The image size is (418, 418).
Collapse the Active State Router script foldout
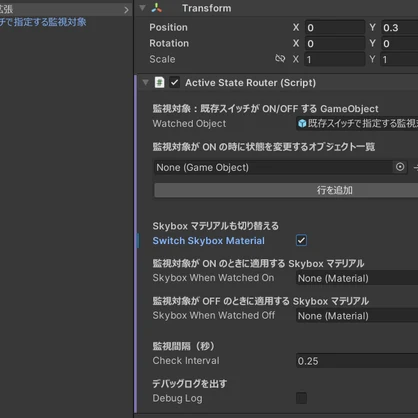(145, 82)
